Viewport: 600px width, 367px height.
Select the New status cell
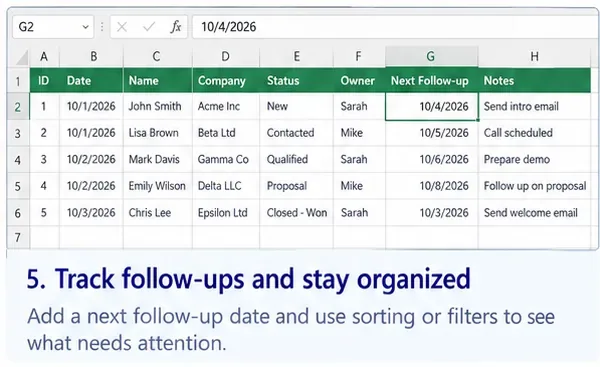coord(297,106)
